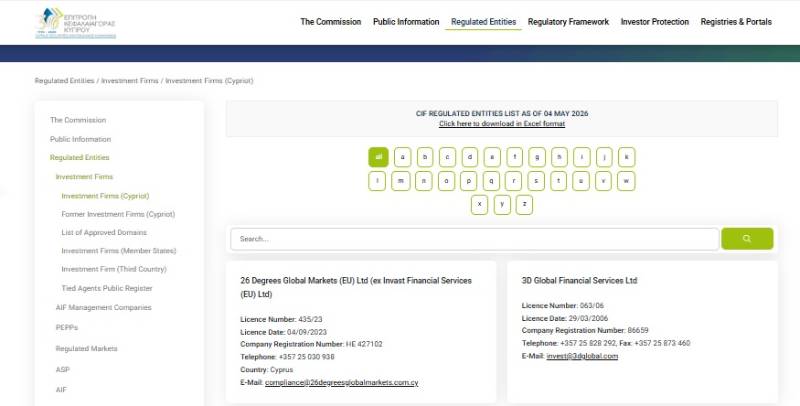The image size is (800, 406).
Task: Filter entities by letter i
Action: (582, 157)
